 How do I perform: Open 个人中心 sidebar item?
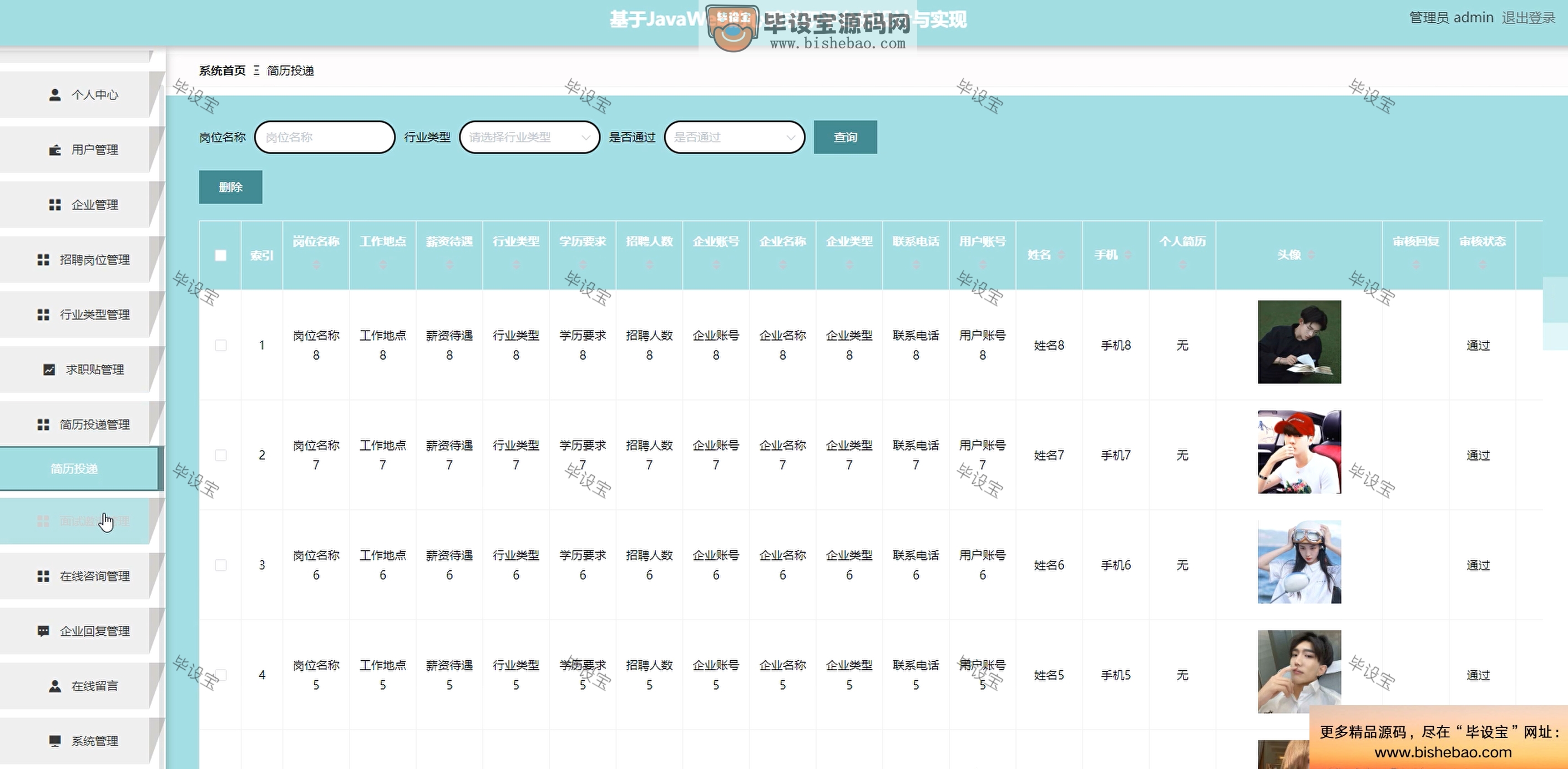pos(83,95)
